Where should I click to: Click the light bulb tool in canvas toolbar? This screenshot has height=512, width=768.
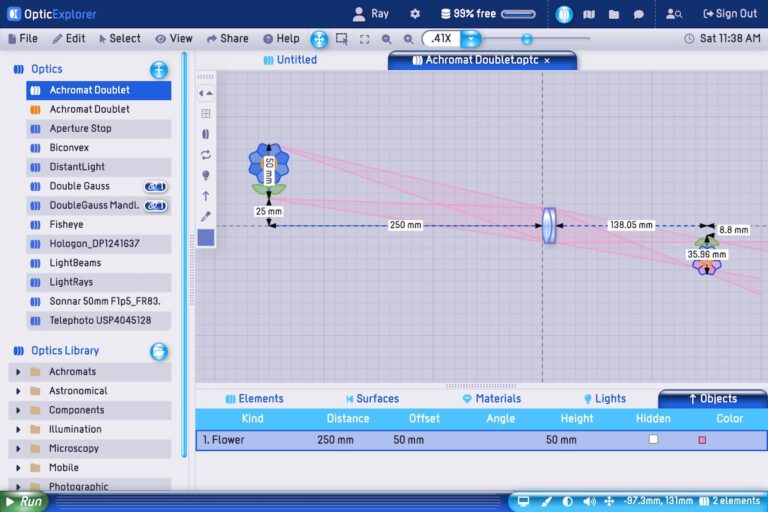206,175
